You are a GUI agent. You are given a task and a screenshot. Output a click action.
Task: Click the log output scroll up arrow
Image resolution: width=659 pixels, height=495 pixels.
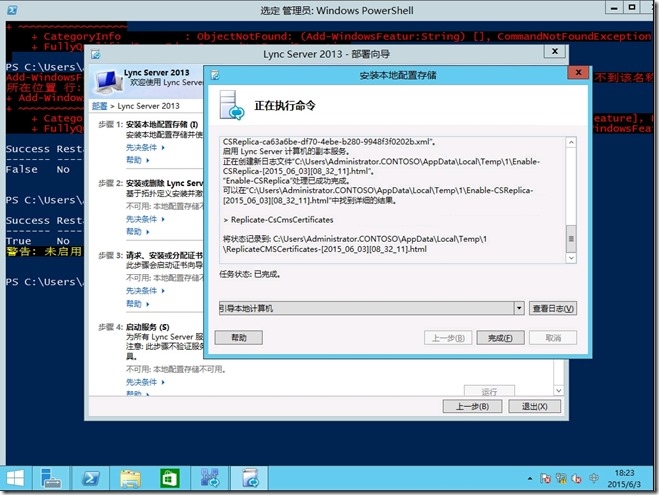point(571,142)
